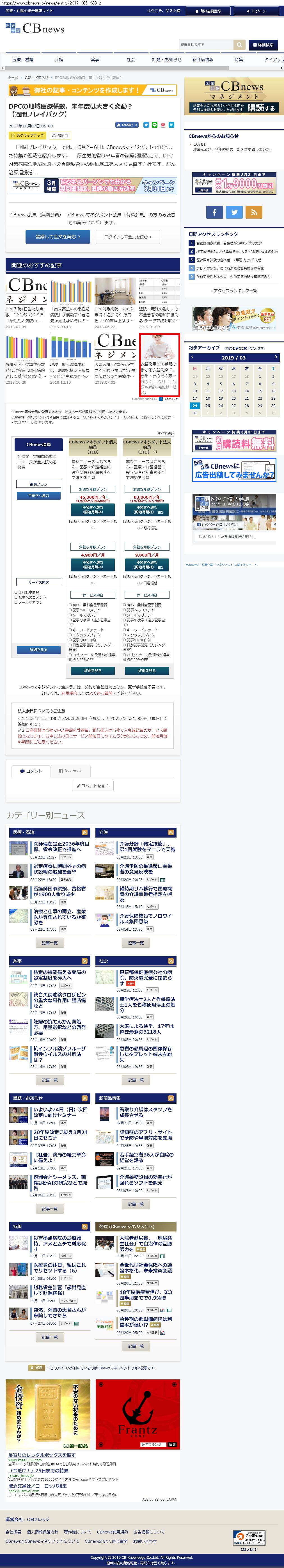Open 特集 in navigation menu
This screenshot has height=1568, width=284.
[239, 60]
